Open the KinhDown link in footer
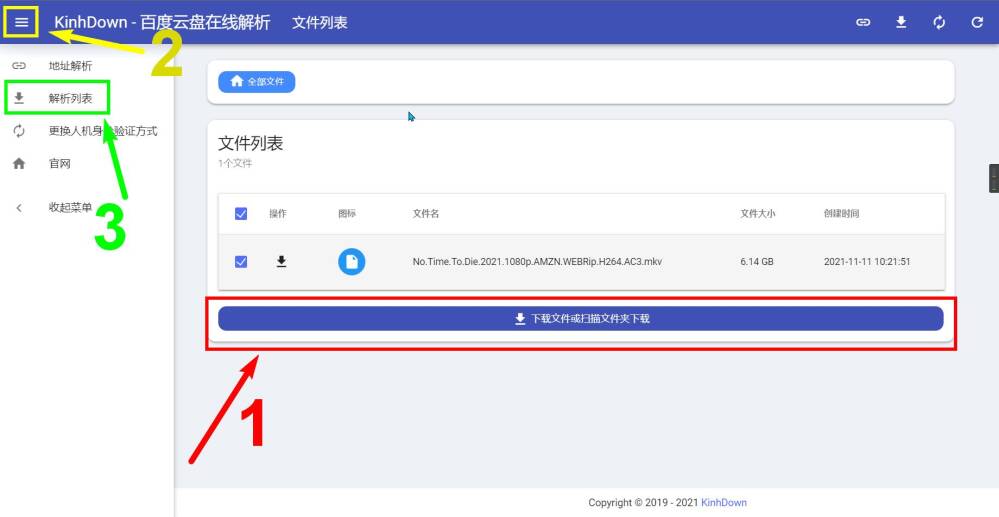Screen dimensions: 999x517 pyautogui.click(x=724, y=503)
